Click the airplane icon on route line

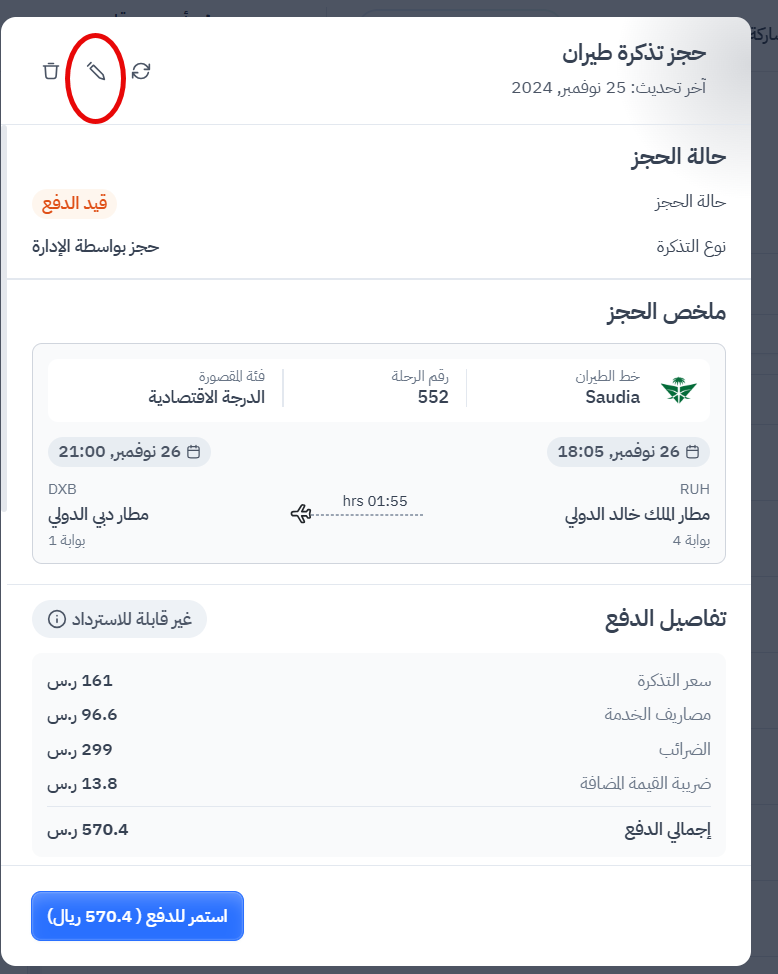click(301, 514)
